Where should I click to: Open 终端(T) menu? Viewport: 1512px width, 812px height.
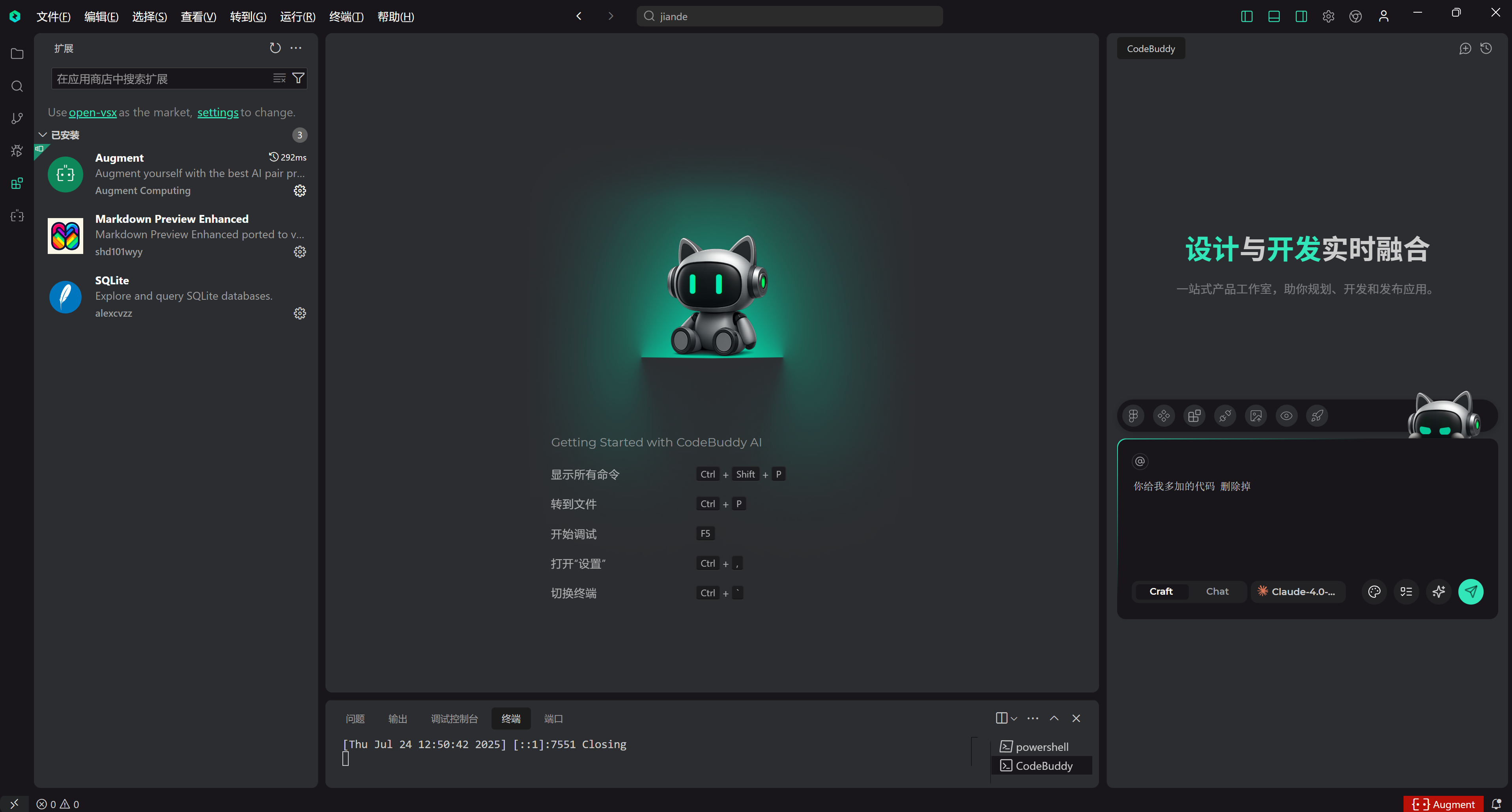(346, 17)
